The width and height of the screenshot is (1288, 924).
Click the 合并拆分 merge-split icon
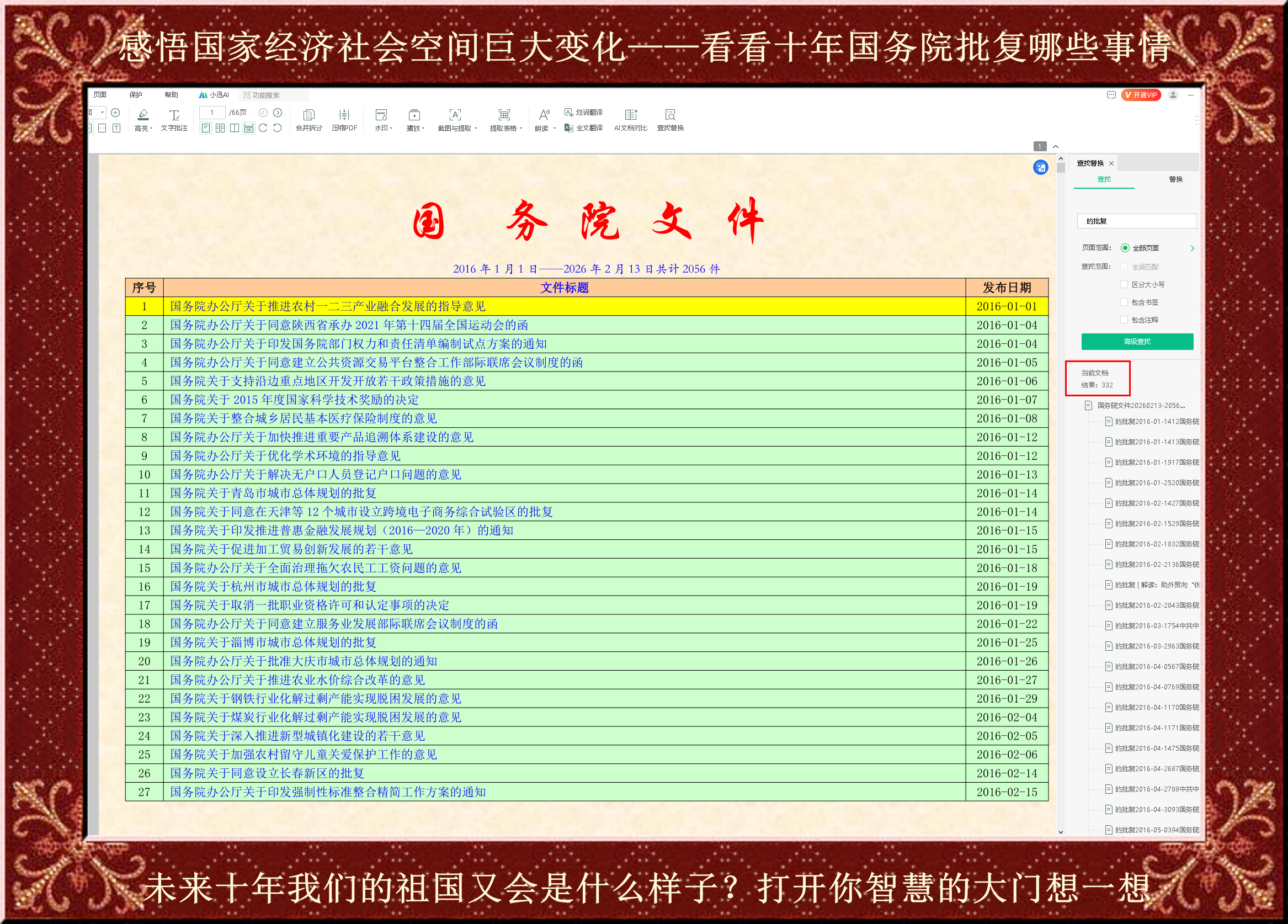pyautogui.click(x=308, y=115)
